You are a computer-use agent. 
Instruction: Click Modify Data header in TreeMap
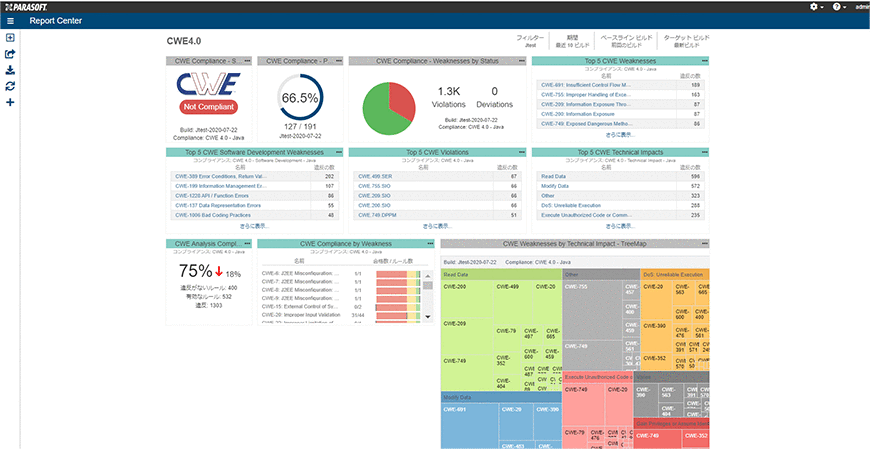(x=501, y=397)
